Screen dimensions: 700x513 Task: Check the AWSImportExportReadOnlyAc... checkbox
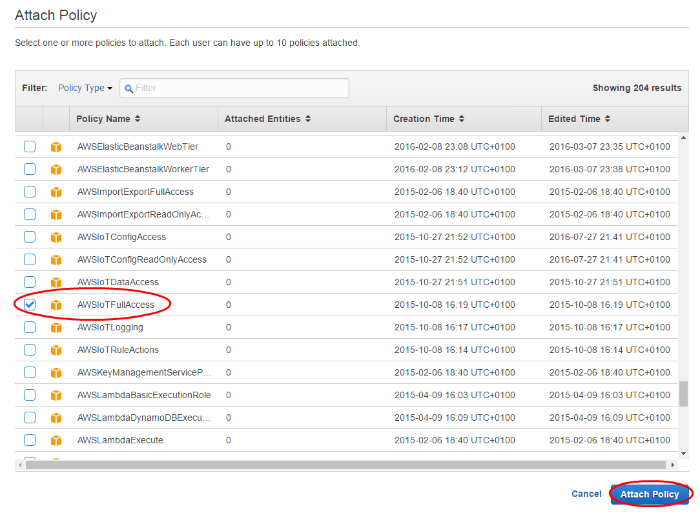30,214
